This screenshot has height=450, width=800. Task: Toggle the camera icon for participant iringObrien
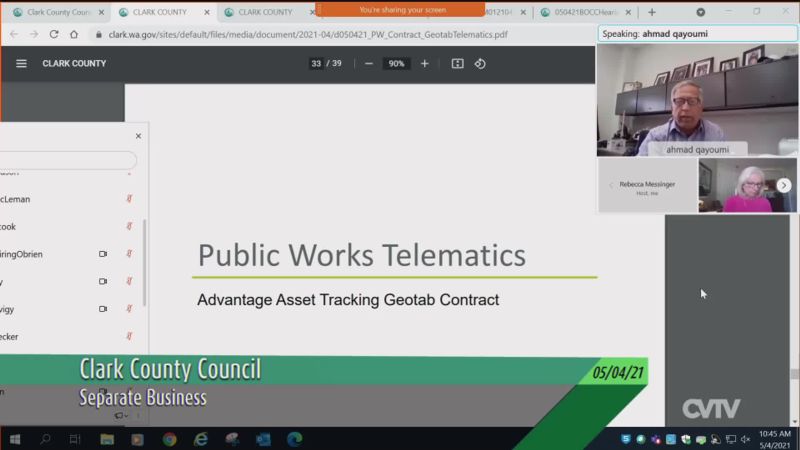pos(103,254)
